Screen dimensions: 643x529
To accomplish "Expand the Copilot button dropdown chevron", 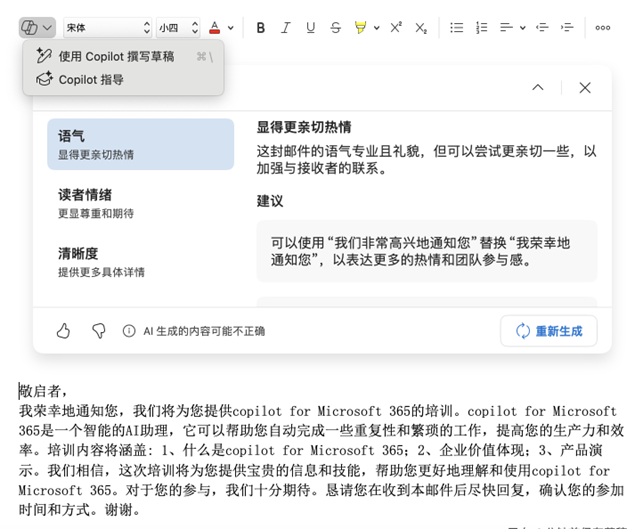I will pos(48,28).
